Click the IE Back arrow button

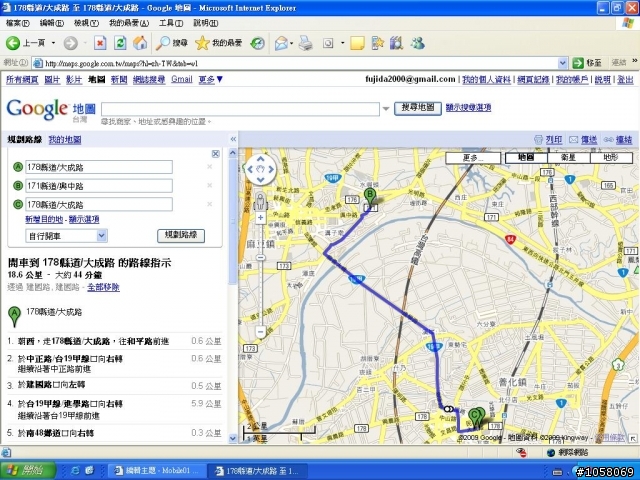pyautogui.click(x=13, y=43)
